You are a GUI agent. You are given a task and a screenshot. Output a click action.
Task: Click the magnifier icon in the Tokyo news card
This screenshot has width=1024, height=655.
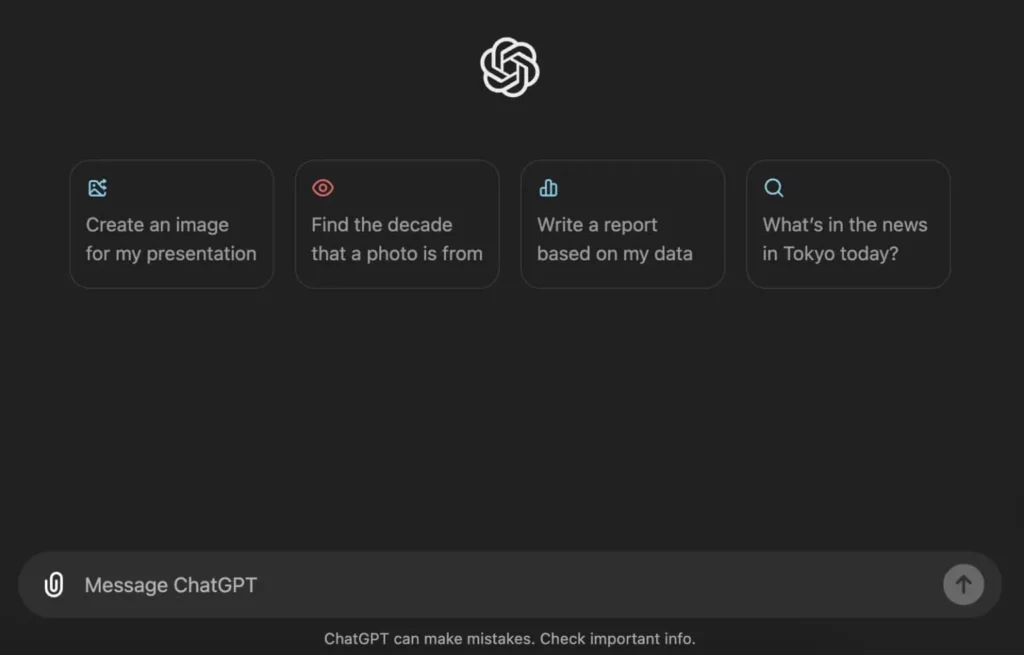click(773, 188)
